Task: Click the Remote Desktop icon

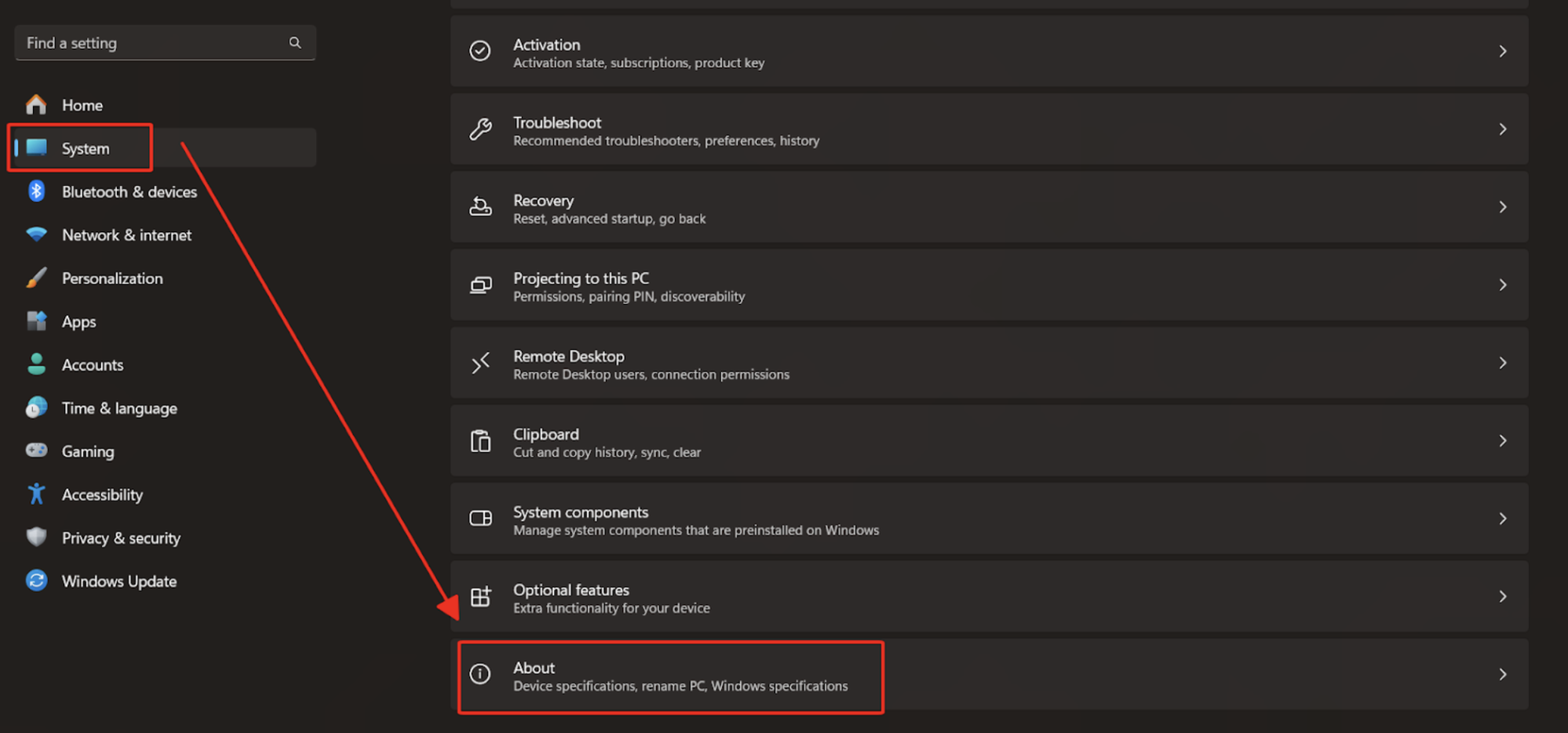Action: click(480, 363)
